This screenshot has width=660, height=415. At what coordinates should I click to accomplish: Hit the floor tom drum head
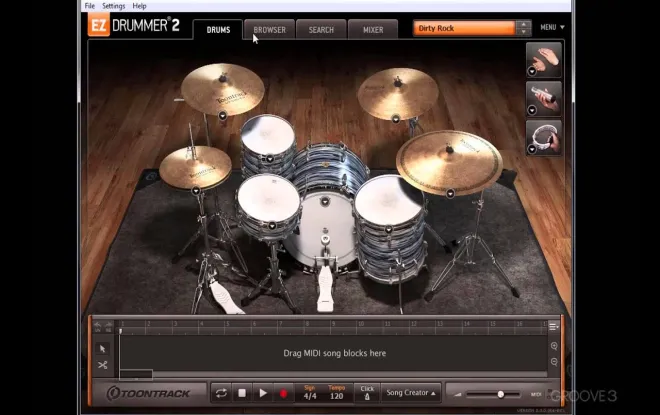click(387, 199)
